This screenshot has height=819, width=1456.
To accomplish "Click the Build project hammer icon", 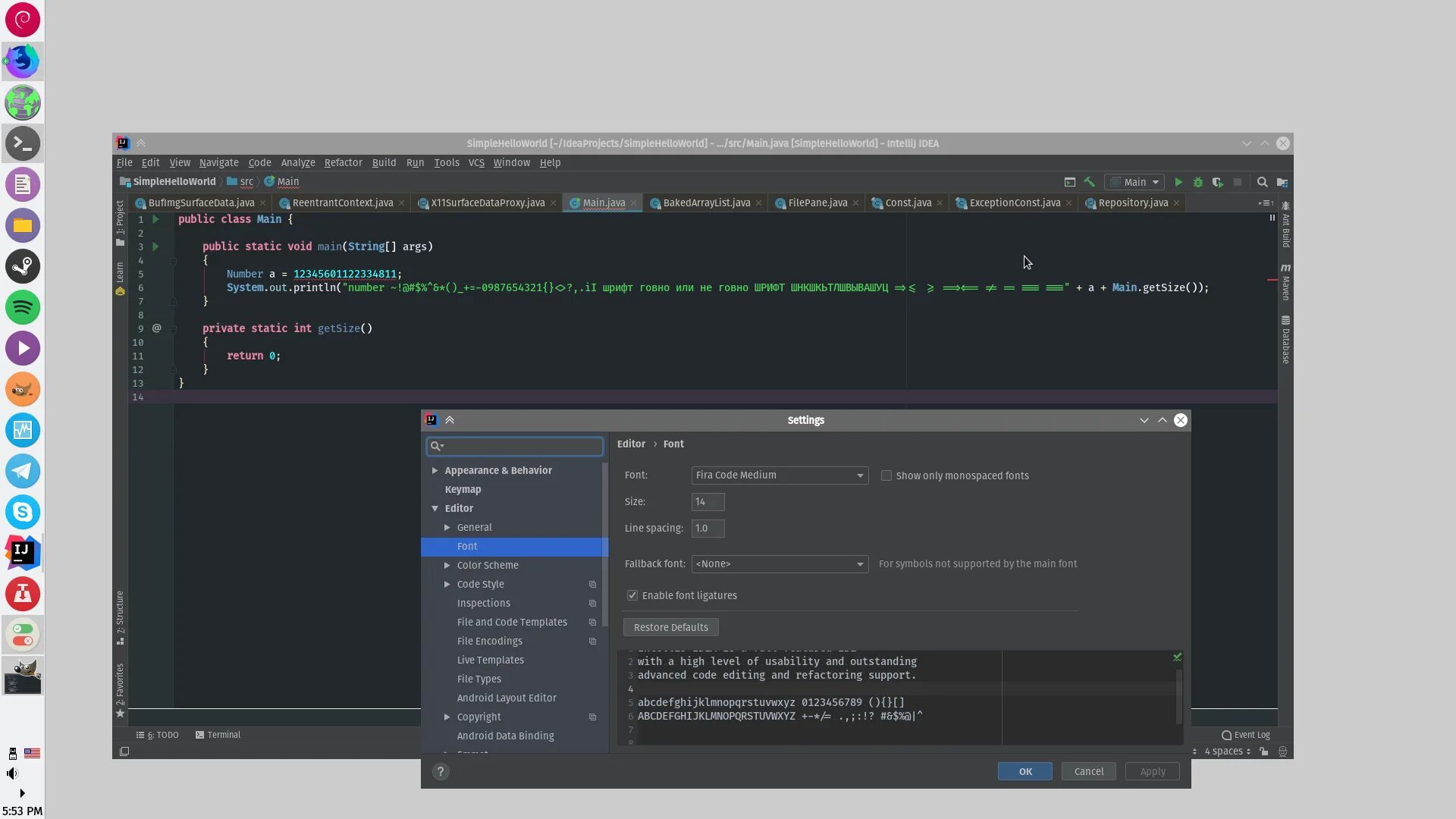I will [1090, 182].
